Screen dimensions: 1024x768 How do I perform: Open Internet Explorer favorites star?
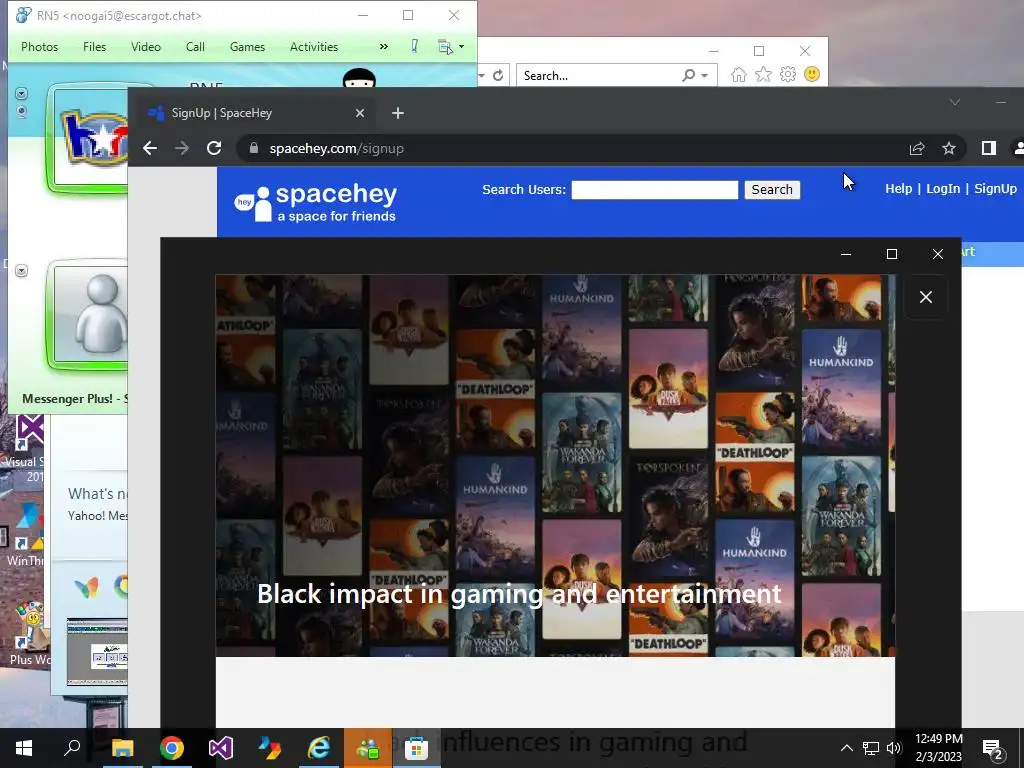click(x=763, y=75)
